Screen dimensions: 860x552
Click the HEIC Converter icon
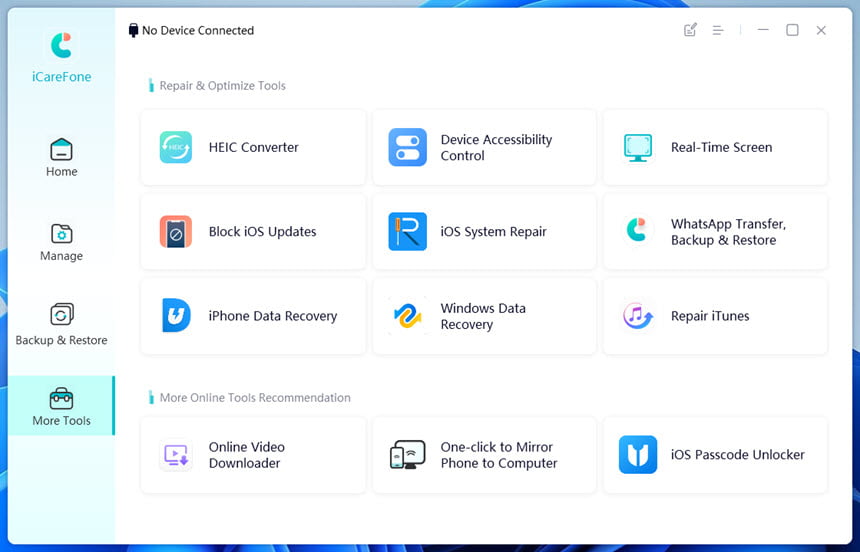tap(176, 147)
